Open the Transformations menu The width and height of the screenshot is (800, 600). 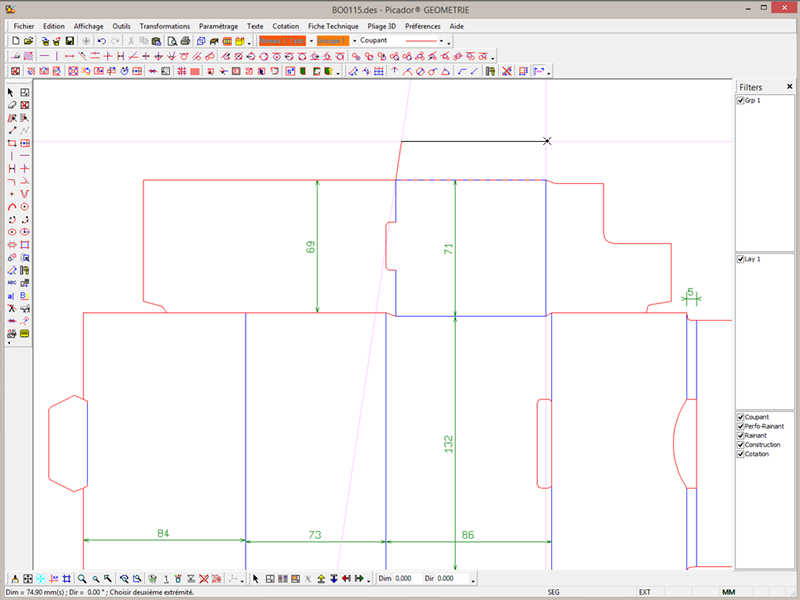point(165,25)
